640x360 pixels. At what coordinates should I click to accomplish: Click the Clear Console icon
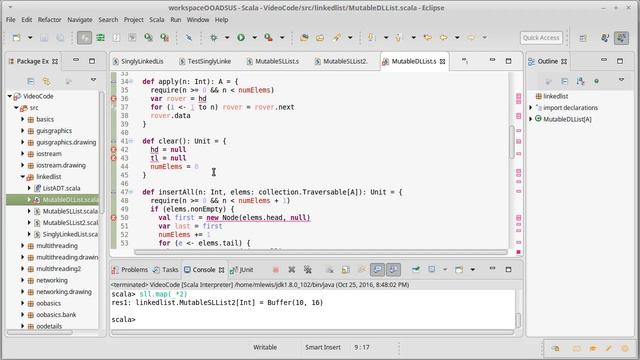[329, 270]
